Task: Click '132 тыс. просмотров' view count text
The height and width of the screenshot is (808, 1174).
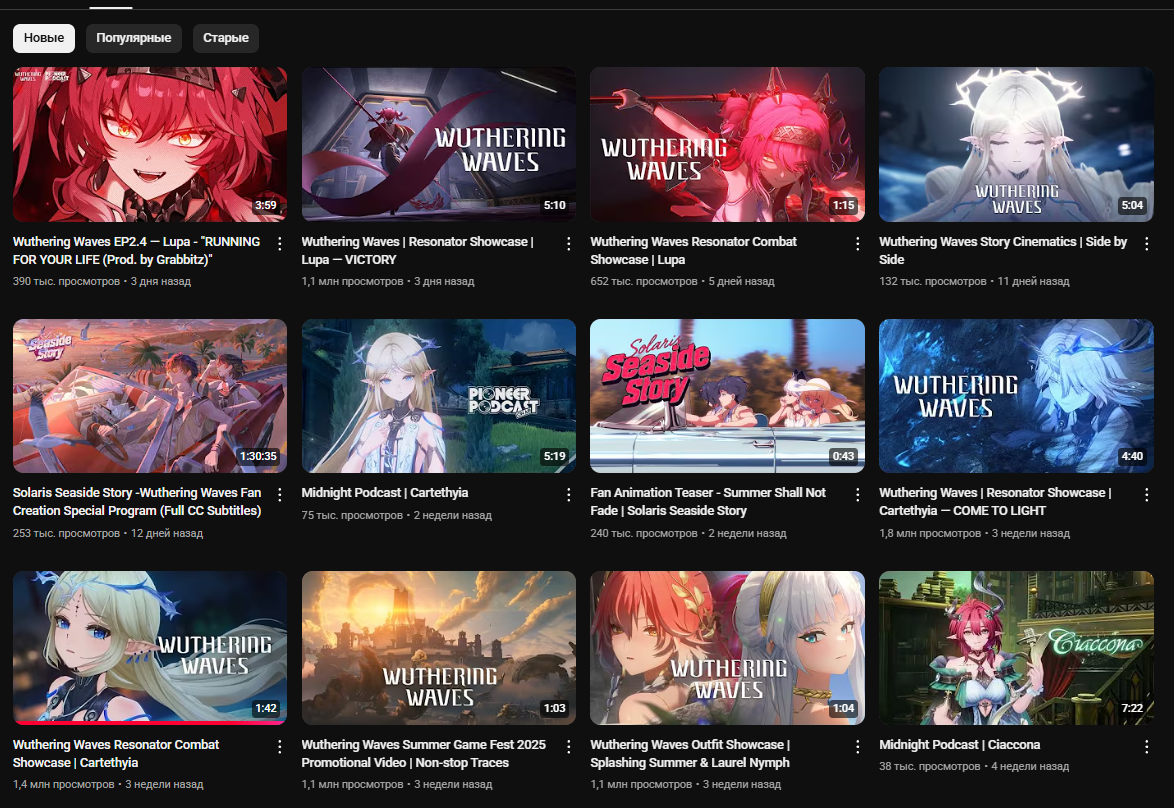Action: point(933,282)
